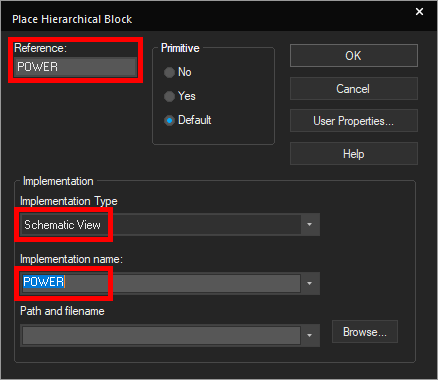This screenshot has height=380, width=438.
Task: Click the Schematic View type box
Action: click(x=161, y=225)
